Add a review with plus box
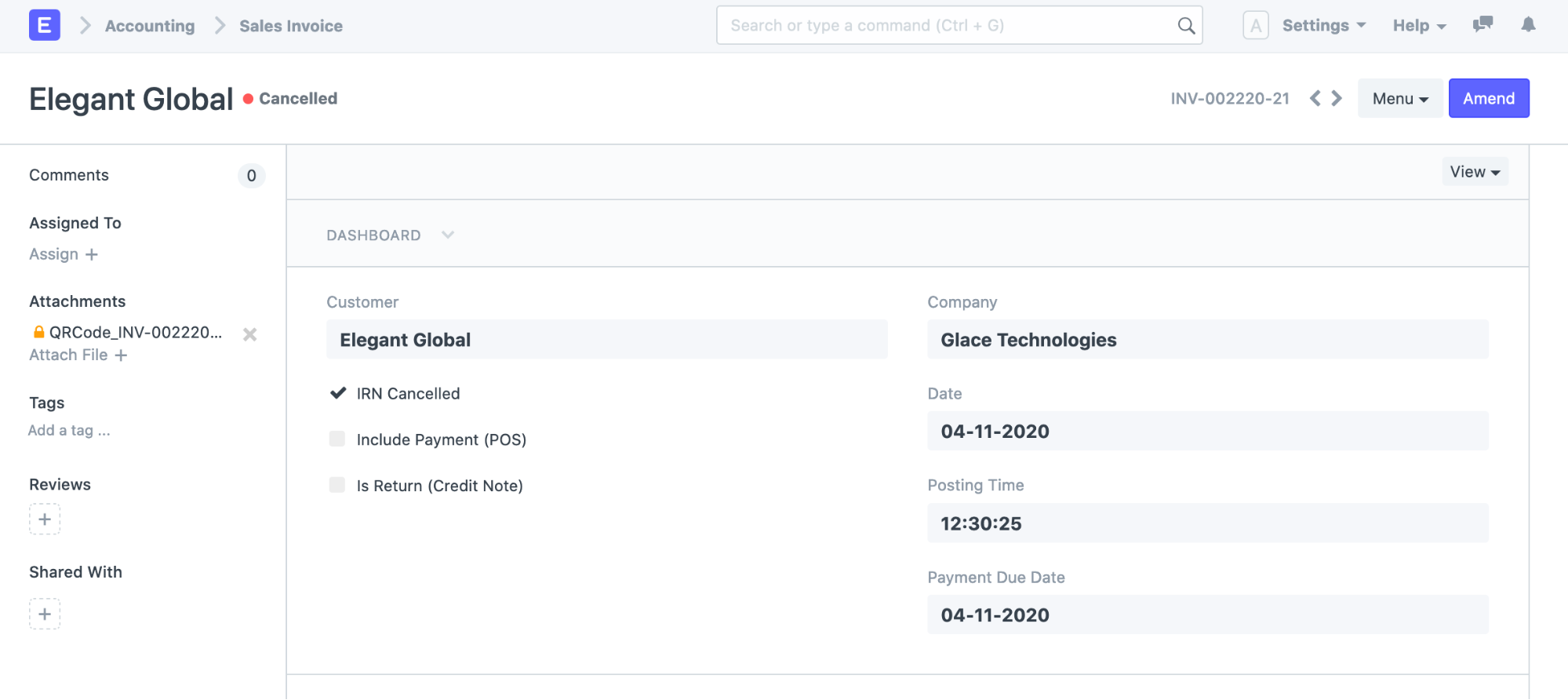The width and height of the screenshot is (1568, 700). pyautogui.click(x=45, y=520)
